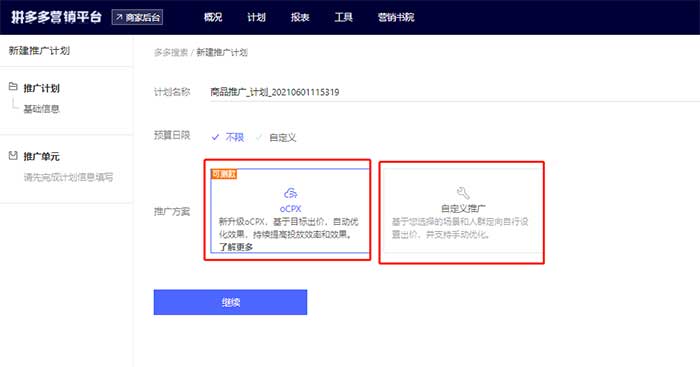This screenshot has height=367, width=700.
Task: Click the 计划名称 input field
Action: [x=455, y=92]
